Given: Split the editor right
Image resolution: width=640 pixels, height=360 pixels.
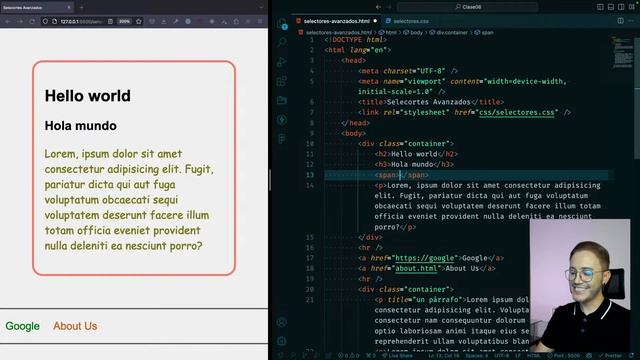Looking at the screenshot, I should [x=620, y=21].
